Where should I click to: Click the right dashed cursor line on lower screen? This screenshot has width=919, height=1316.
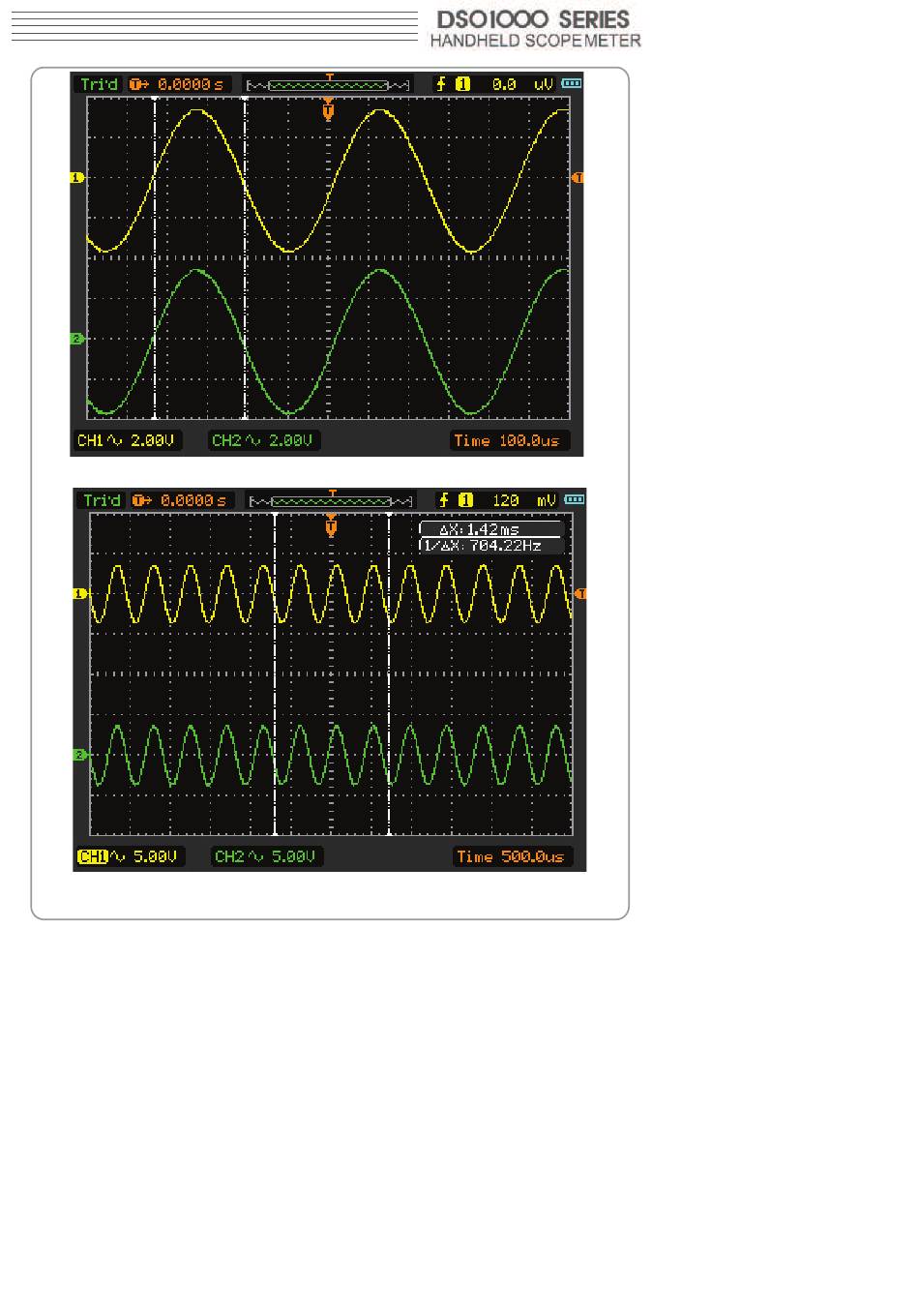[389, 673]
